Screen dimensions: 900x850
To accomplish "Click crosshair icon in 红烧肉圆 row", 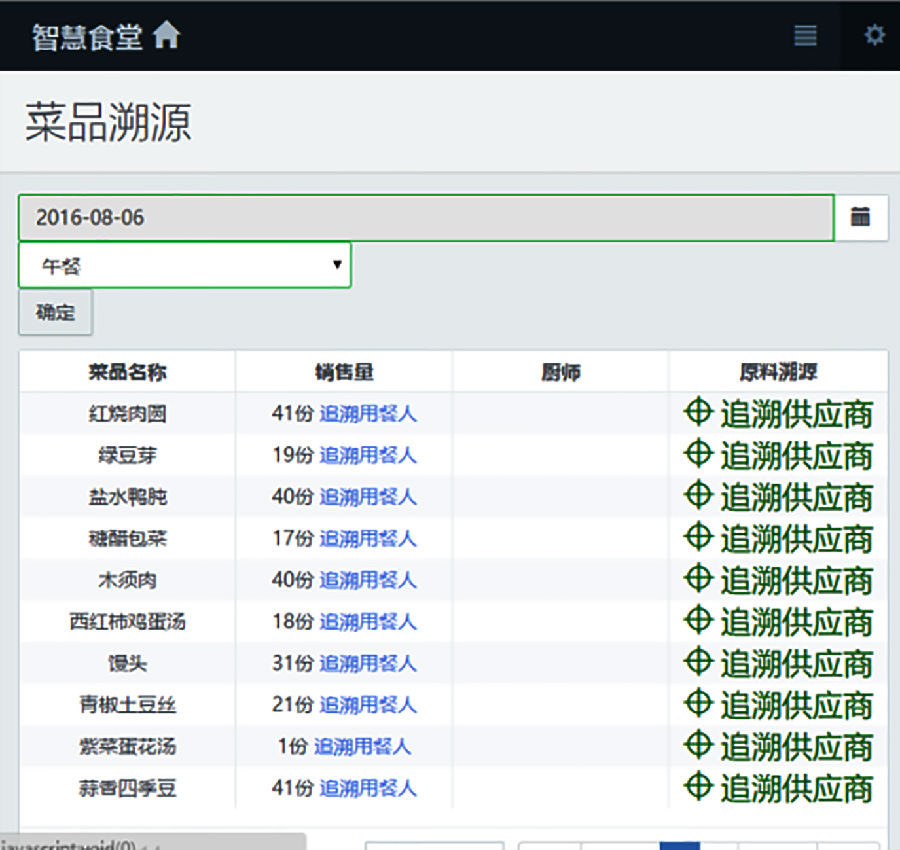I will (698, 412).
